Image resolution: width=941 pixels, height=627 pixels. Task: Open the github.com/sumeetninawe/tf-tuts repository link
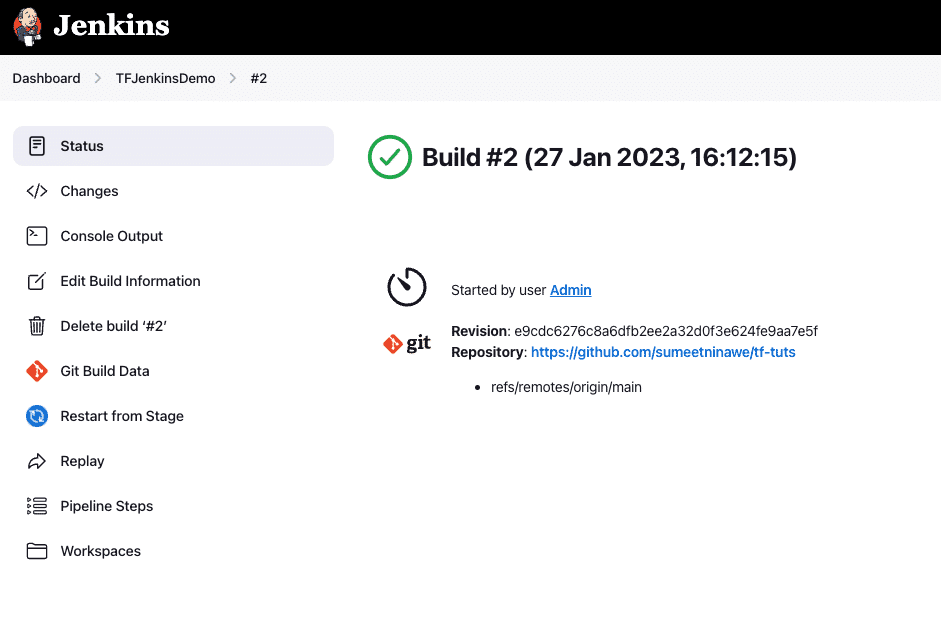(x=663, y=352)
